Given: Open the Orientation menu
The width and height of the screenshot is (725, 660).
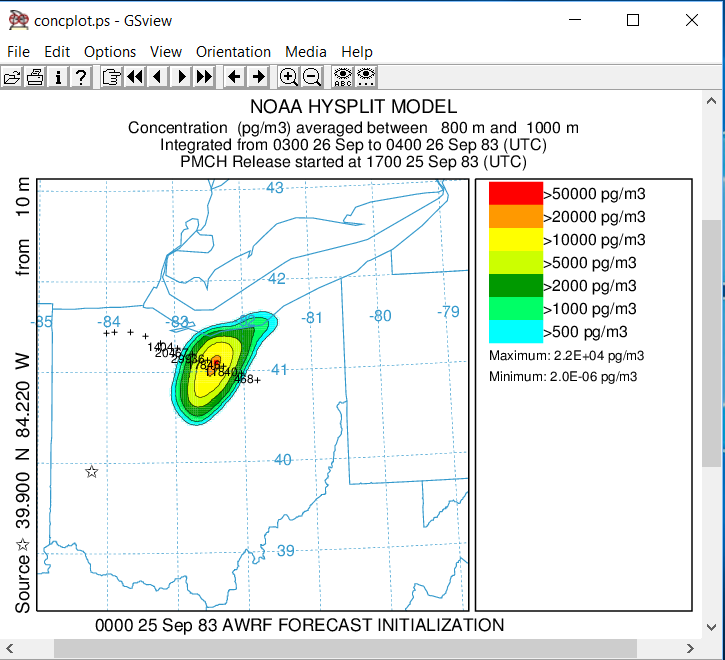Looking at the screenshot, I should [233, 52].
